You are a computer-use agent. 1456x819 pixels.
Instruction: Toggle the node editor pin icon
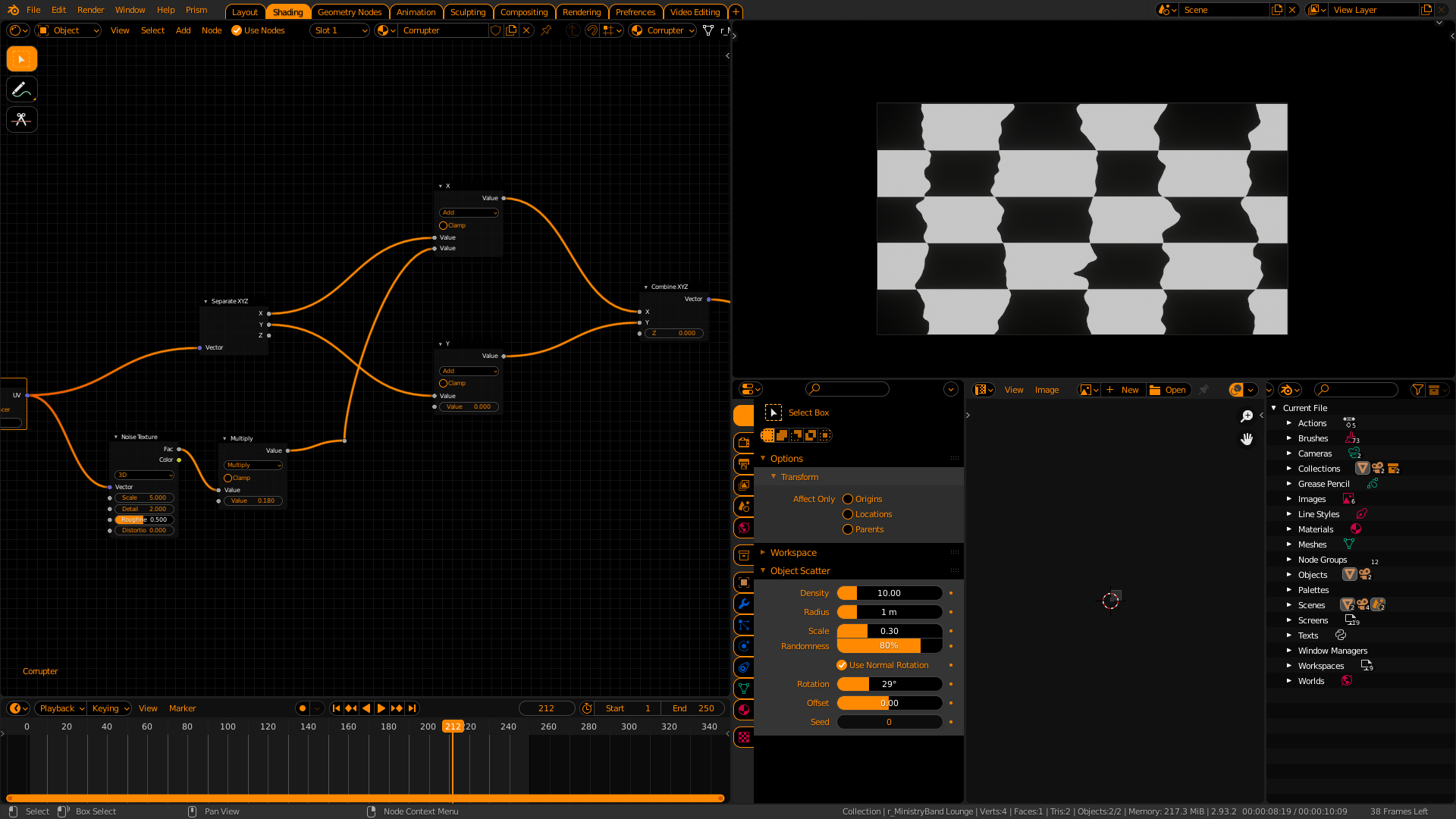pos(546,30)
